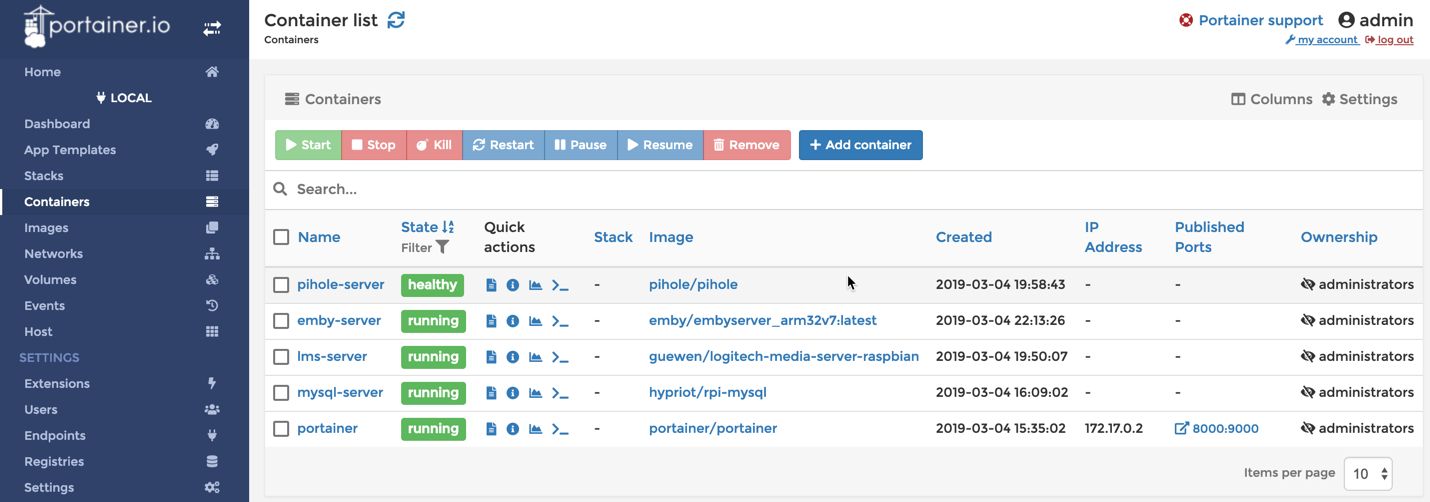Open the 8000:9000 published port link
The image size is (1430, 502).
click(1216, 429)
